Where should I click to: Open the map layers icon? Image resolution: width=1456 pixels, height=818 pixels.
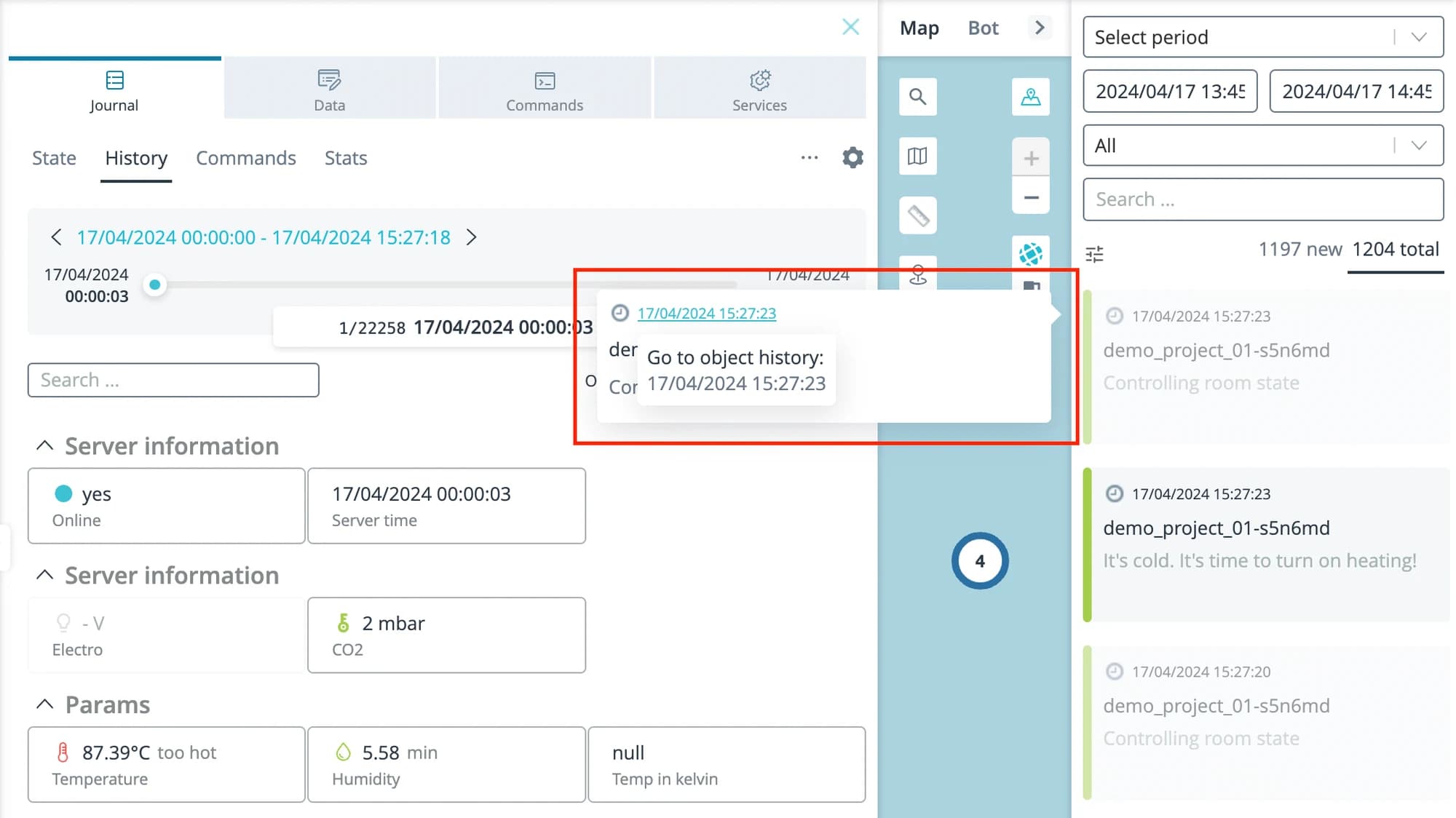917,156
